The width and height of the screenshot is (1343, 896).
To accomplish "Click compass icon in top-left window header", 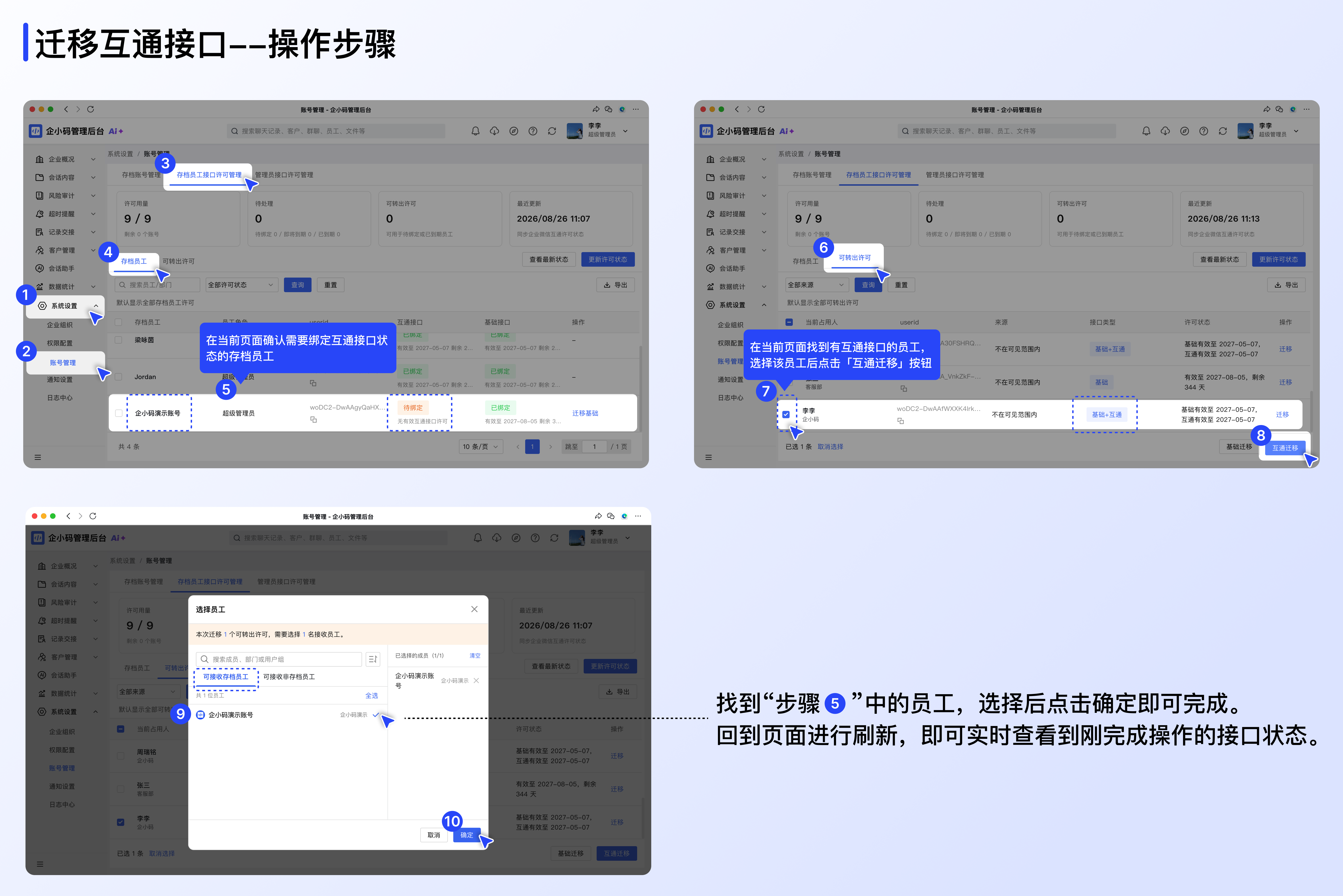I will coord(514,131).
